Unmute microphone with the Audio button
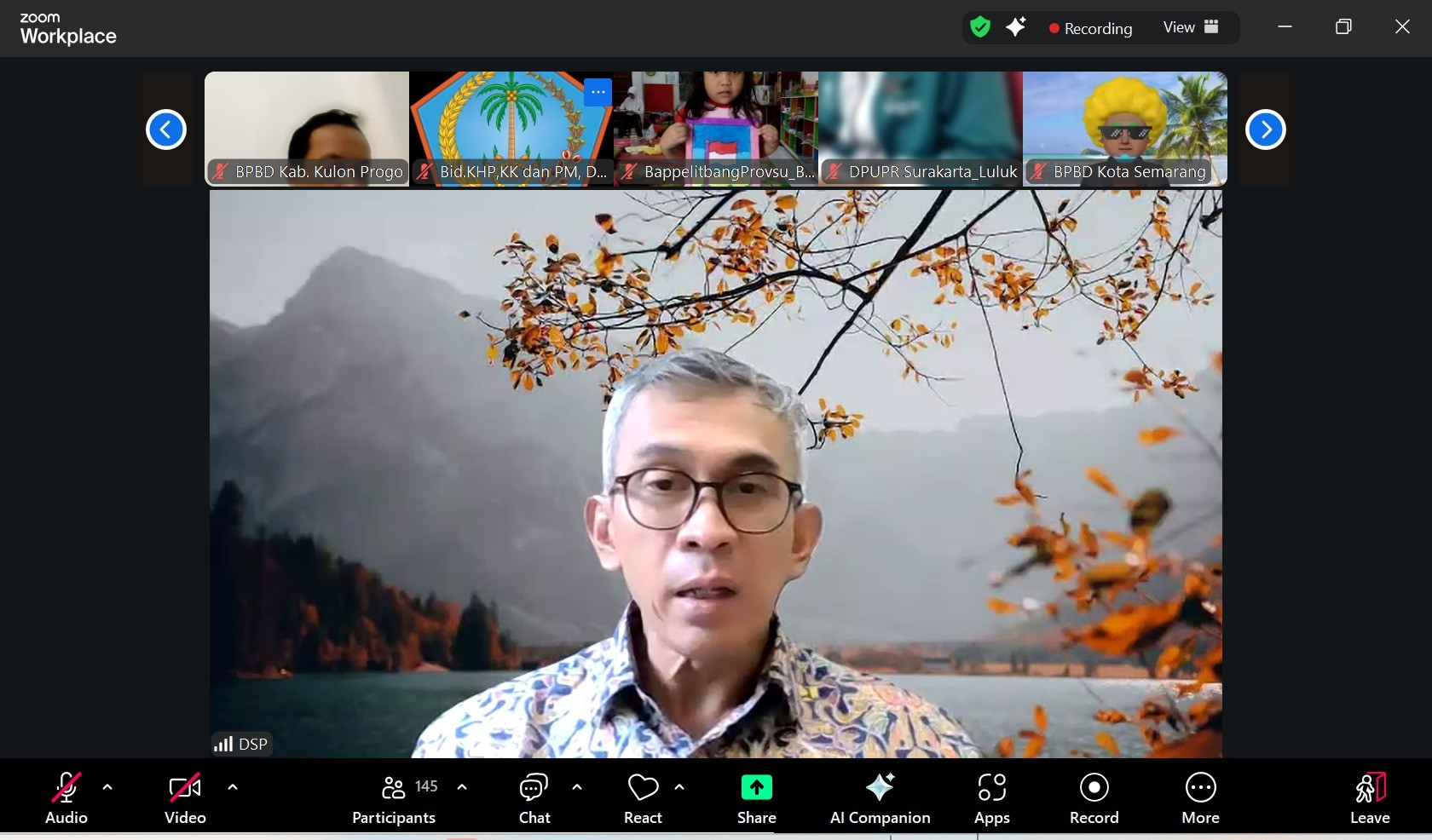Image resolution: width=1432 pixels, height=840 pixels. pos(66,798)
